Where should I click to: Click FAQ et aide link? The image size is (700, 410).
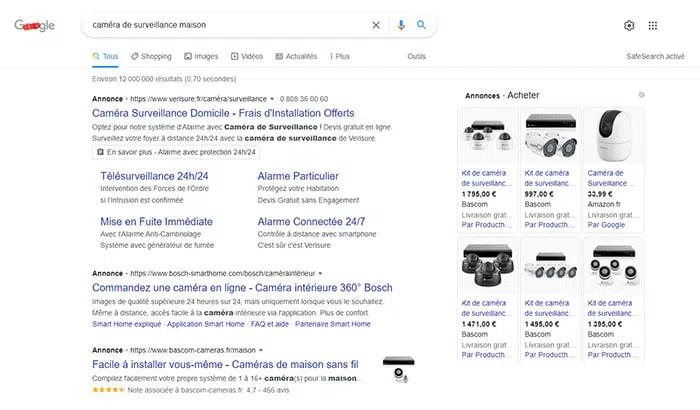point(270,324)
